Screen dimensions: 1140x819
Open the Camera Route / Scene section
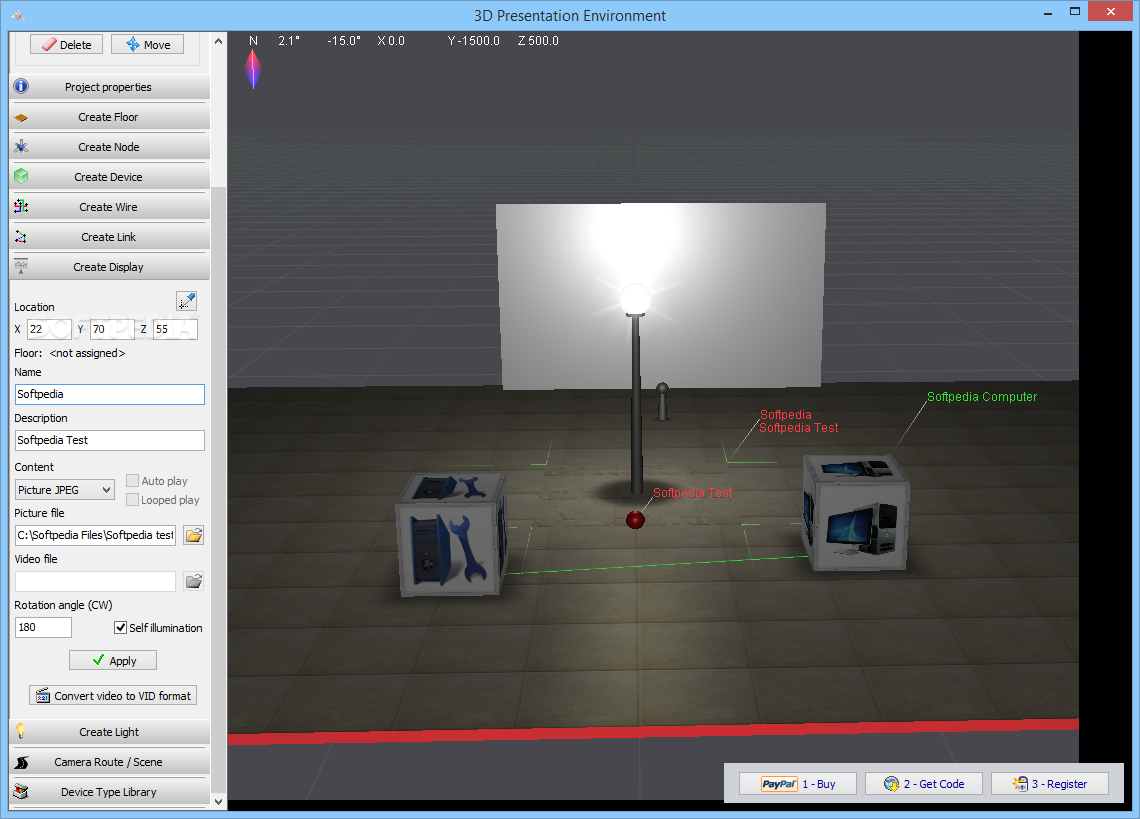point(109,762)
